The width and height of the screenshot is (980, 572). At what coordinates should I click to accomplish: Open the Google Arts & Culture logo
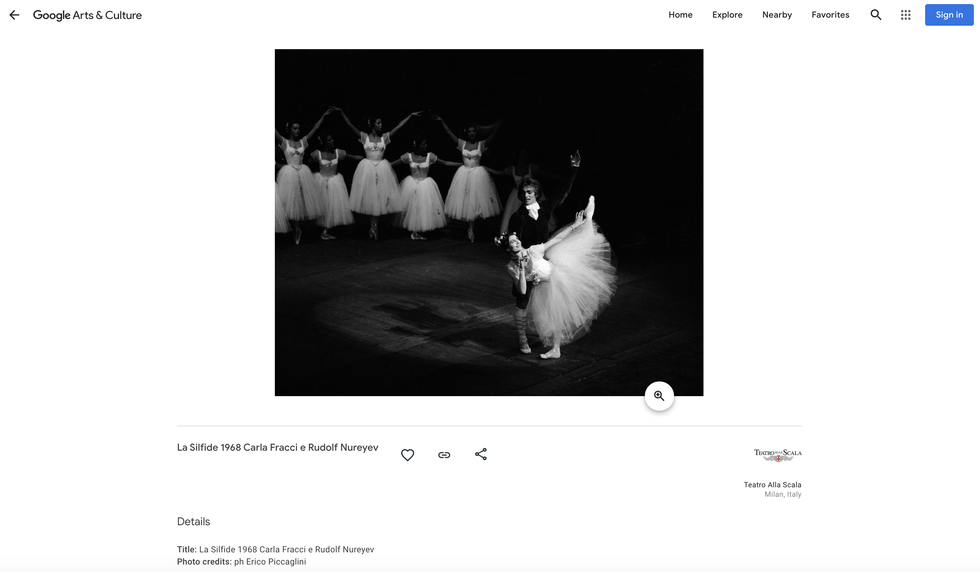coord(87,15)
